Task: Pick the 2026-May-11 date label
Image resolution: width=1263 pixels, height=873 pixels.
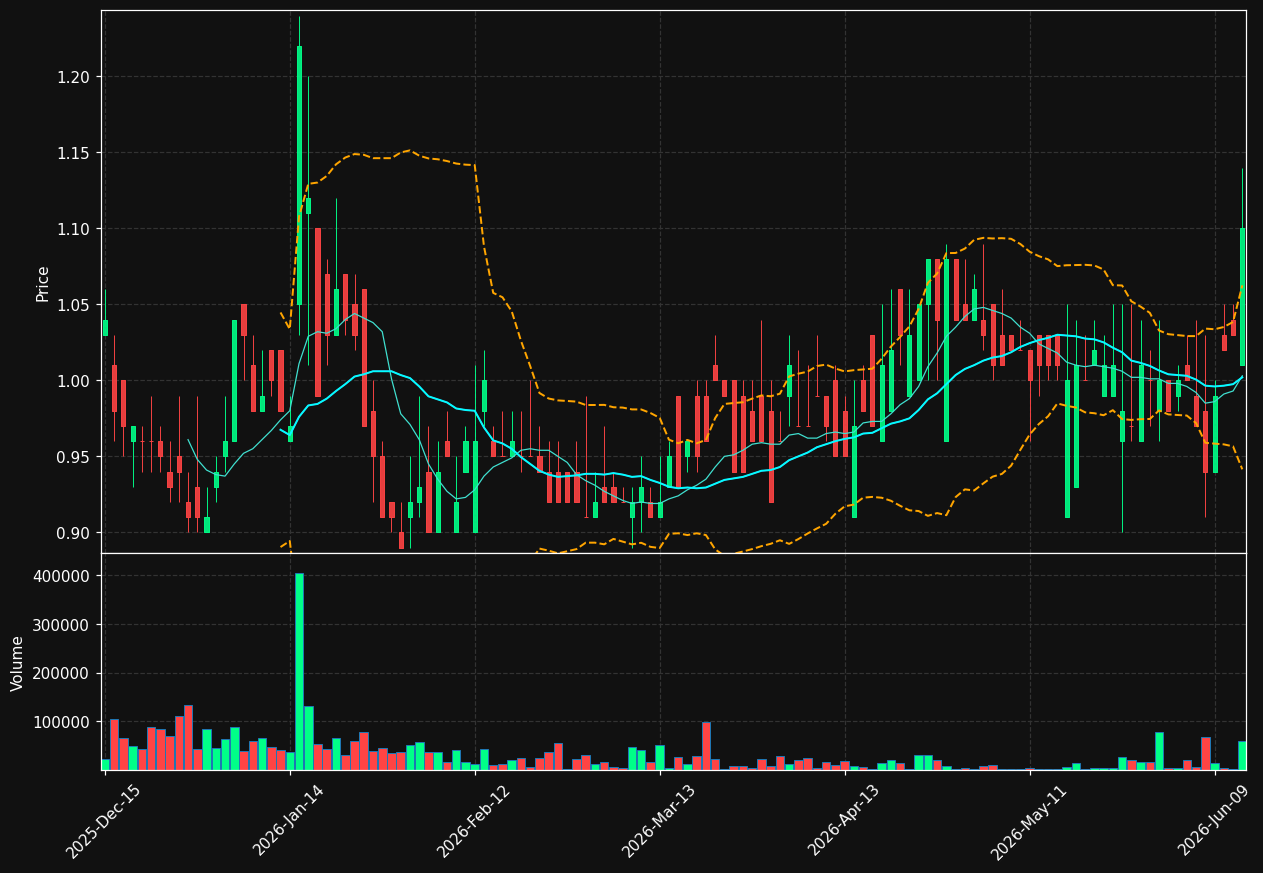Action: [1029, 820]
